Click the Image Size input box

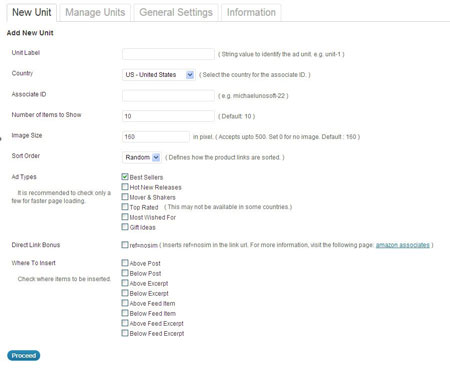(x=156, y=137)
